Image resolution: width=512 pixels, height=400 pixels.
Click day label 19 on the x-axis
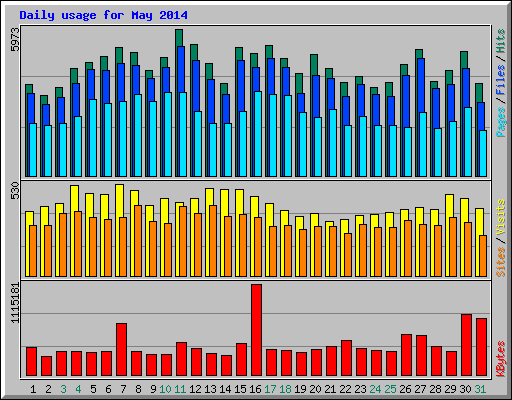pos(300,389)
